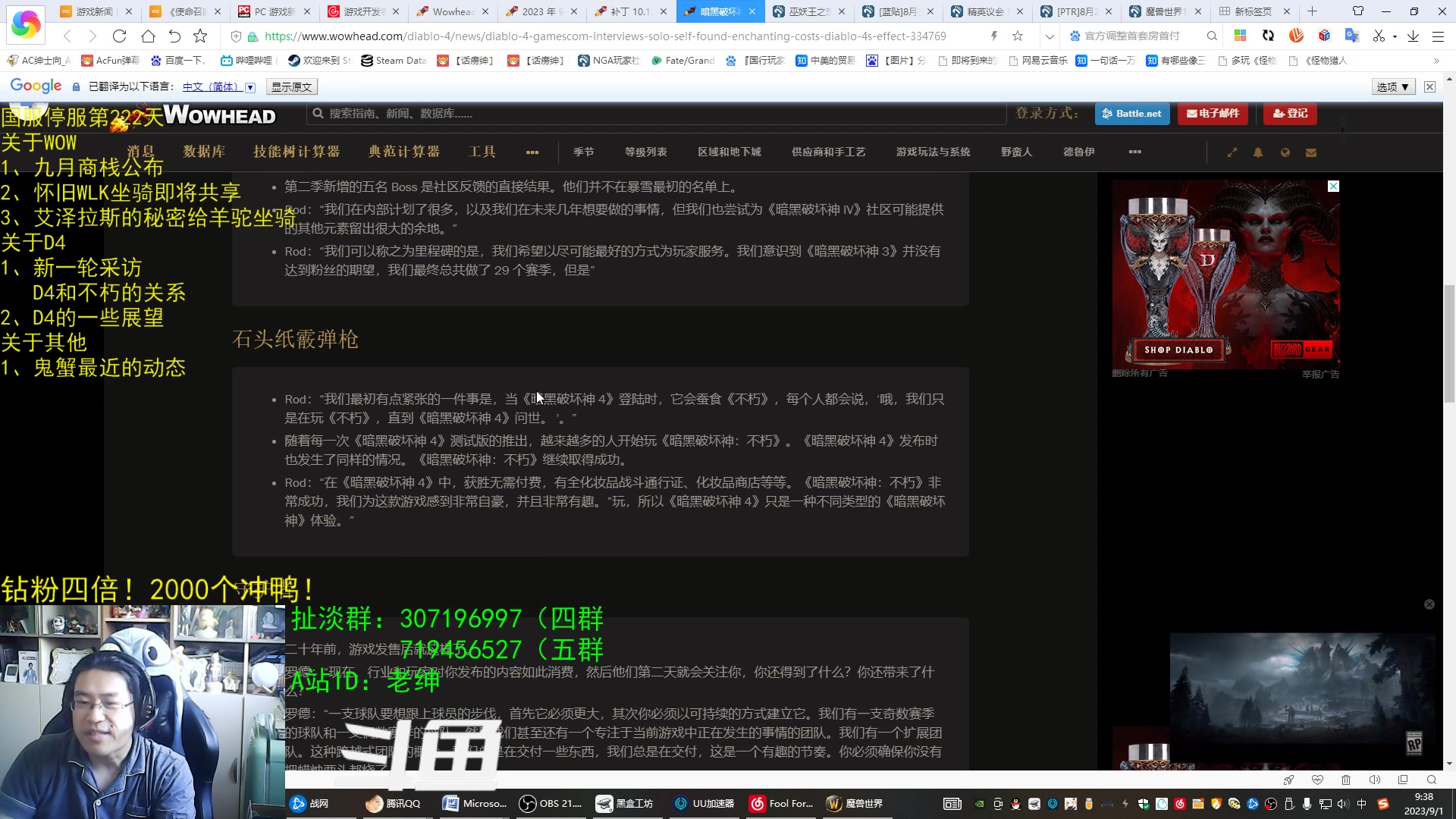
Task: Open a new tab with the plus button
Action: click(x=1313, y=11)
